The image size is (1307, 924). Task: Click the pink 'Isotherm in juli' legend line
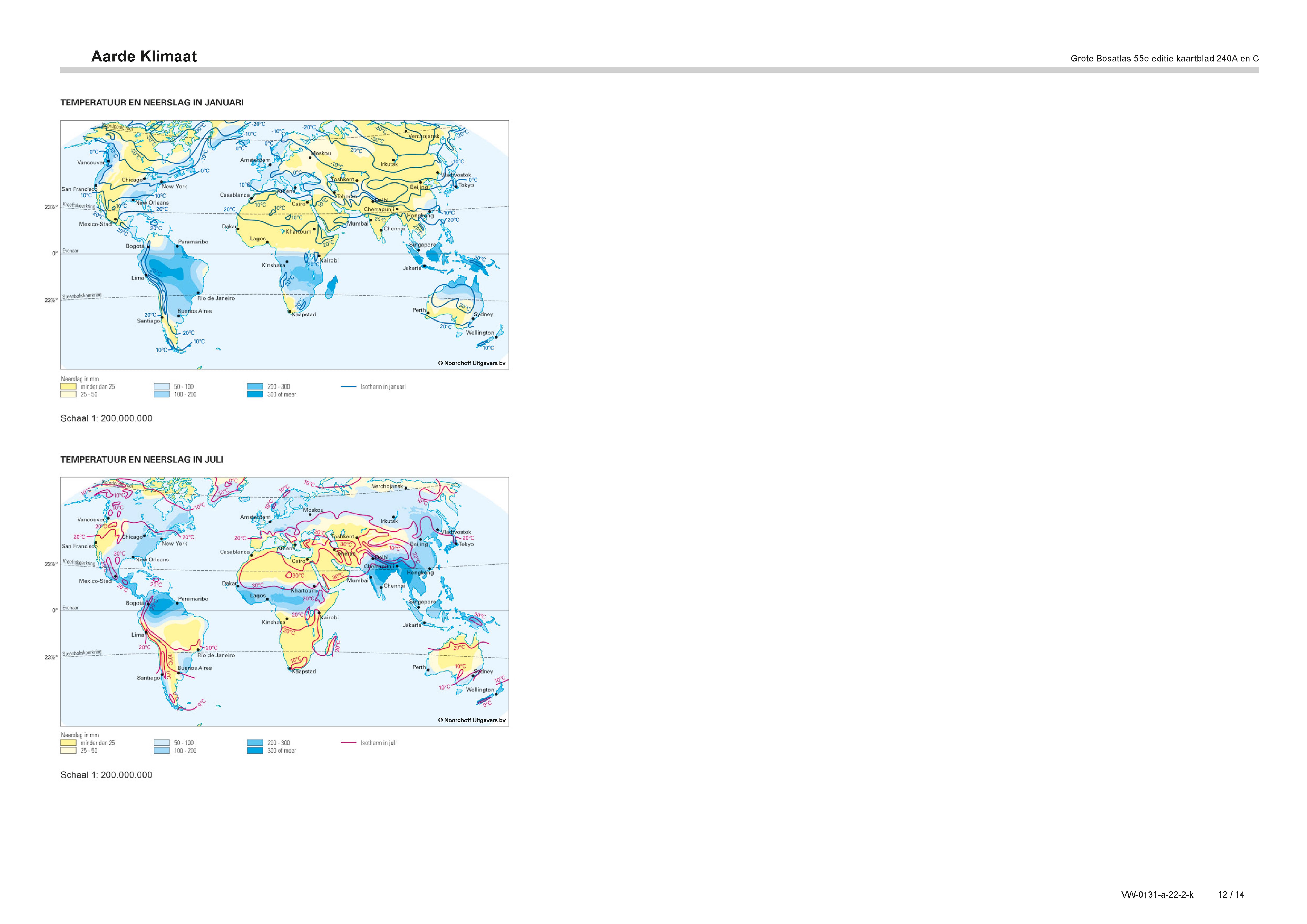point(348,743)
